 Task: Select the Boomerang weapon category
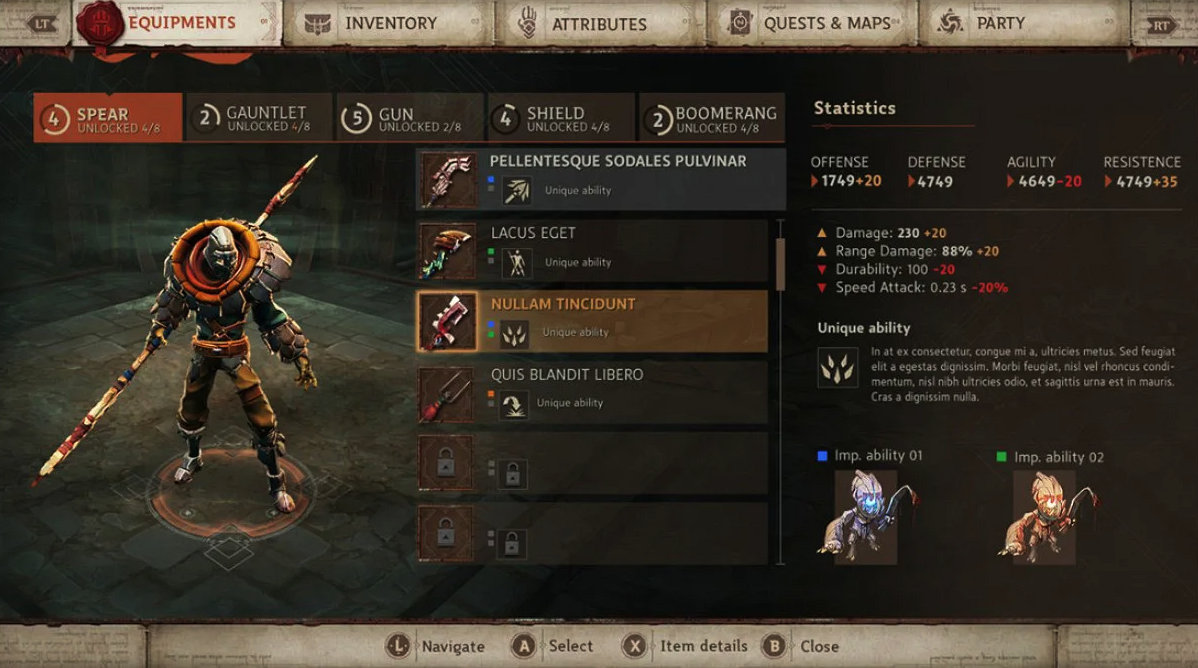point(712,118)
